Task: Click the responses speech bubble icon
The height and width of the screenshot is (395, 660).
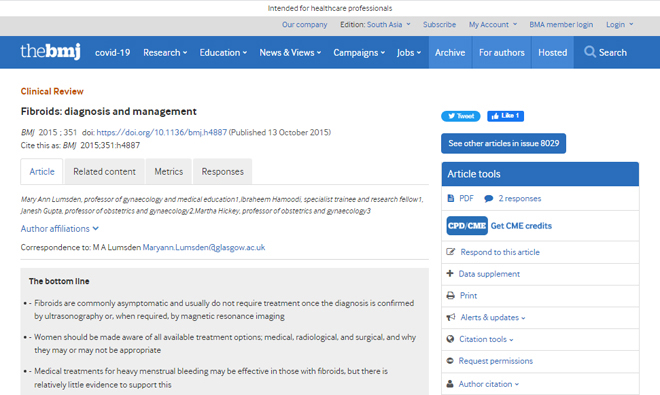Action: pos(488,199)
